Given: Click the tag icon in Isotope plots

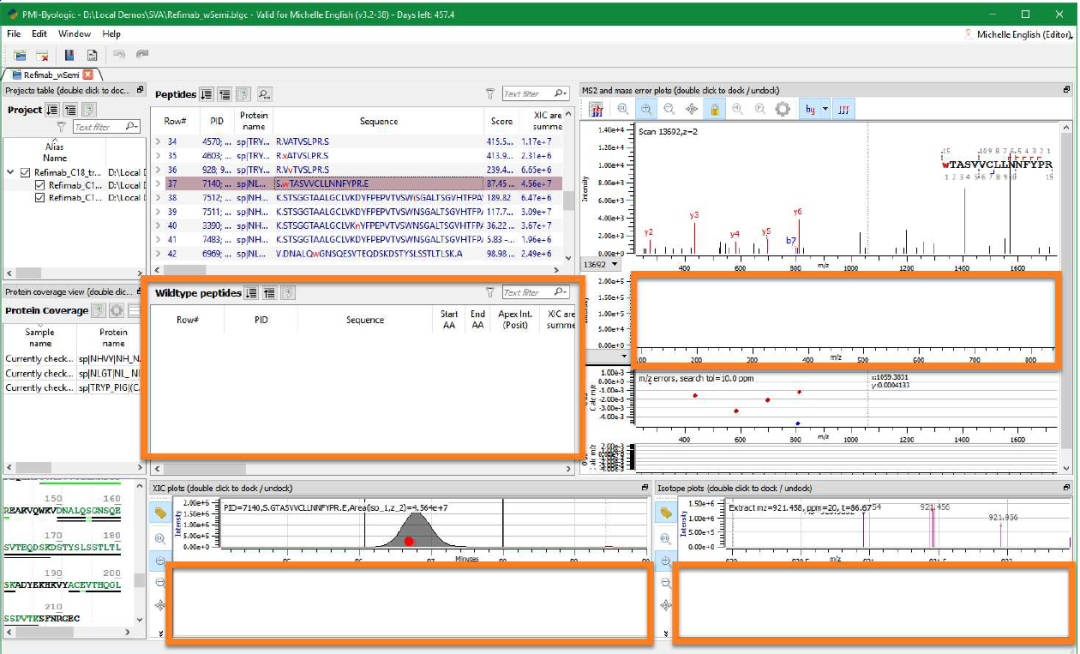Looking at the screenshot, I should click(x=667, y=512).
